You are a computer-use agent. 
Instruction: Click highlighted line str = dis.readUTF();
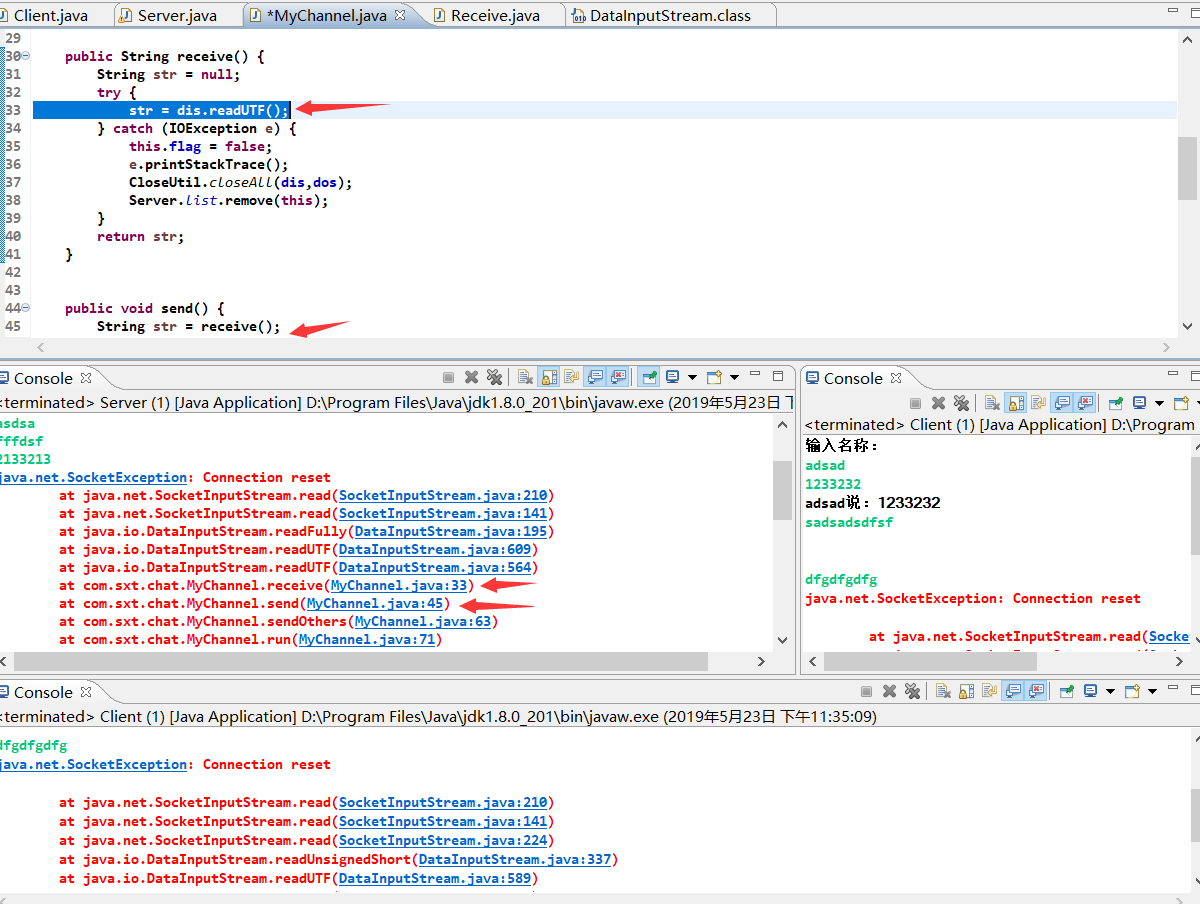(x=209, y=110)
